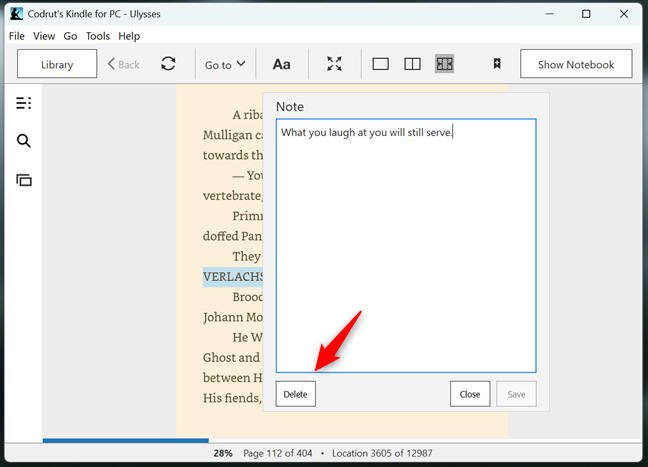
Task: Open table of contents sidebar icon
Action: click(24, 103)
